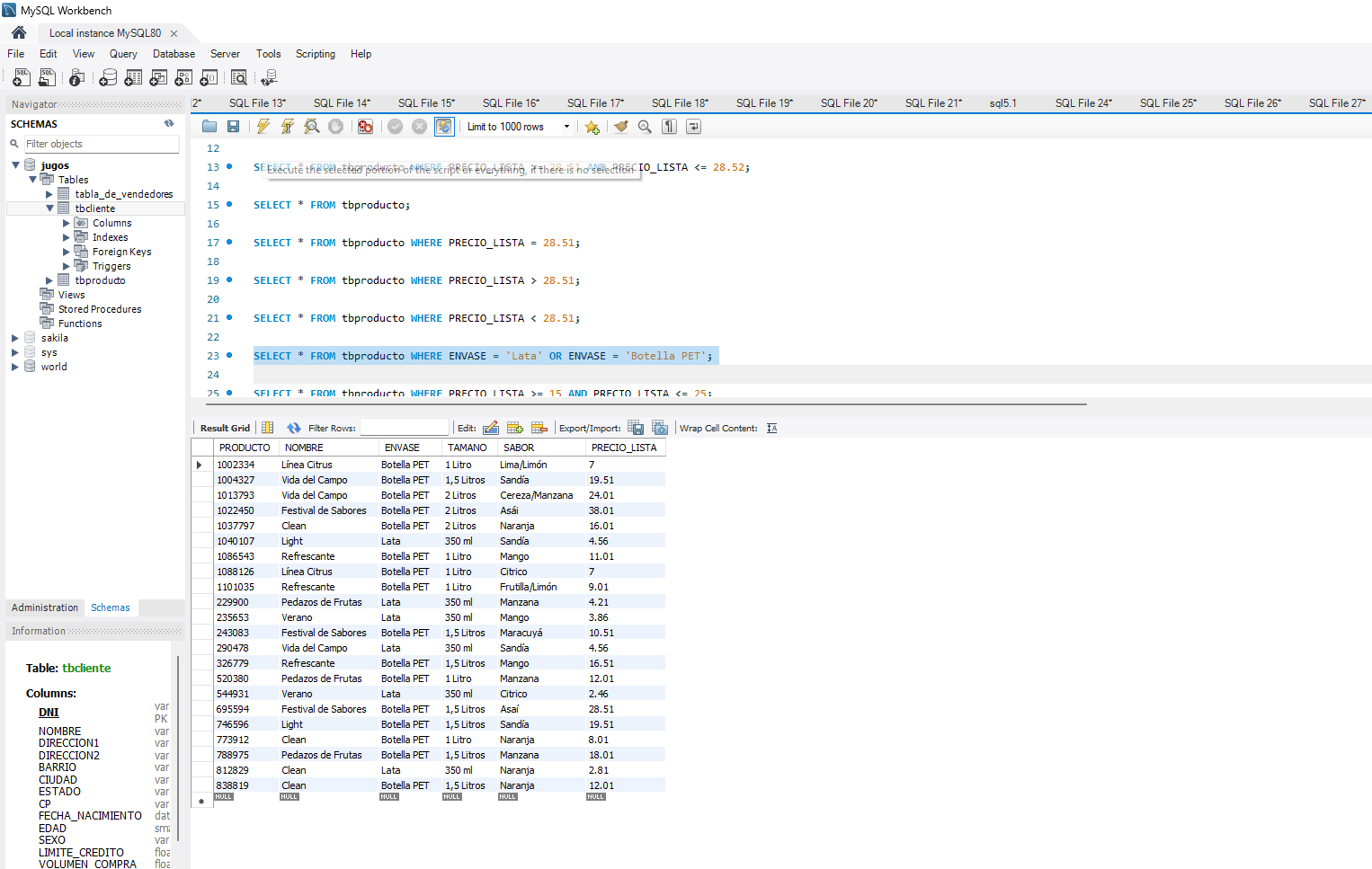The width and height of the screenshot is (1372, 869).
Task: Sort by PRECIO_LISTA column header
Action: [x=625, y=448]
